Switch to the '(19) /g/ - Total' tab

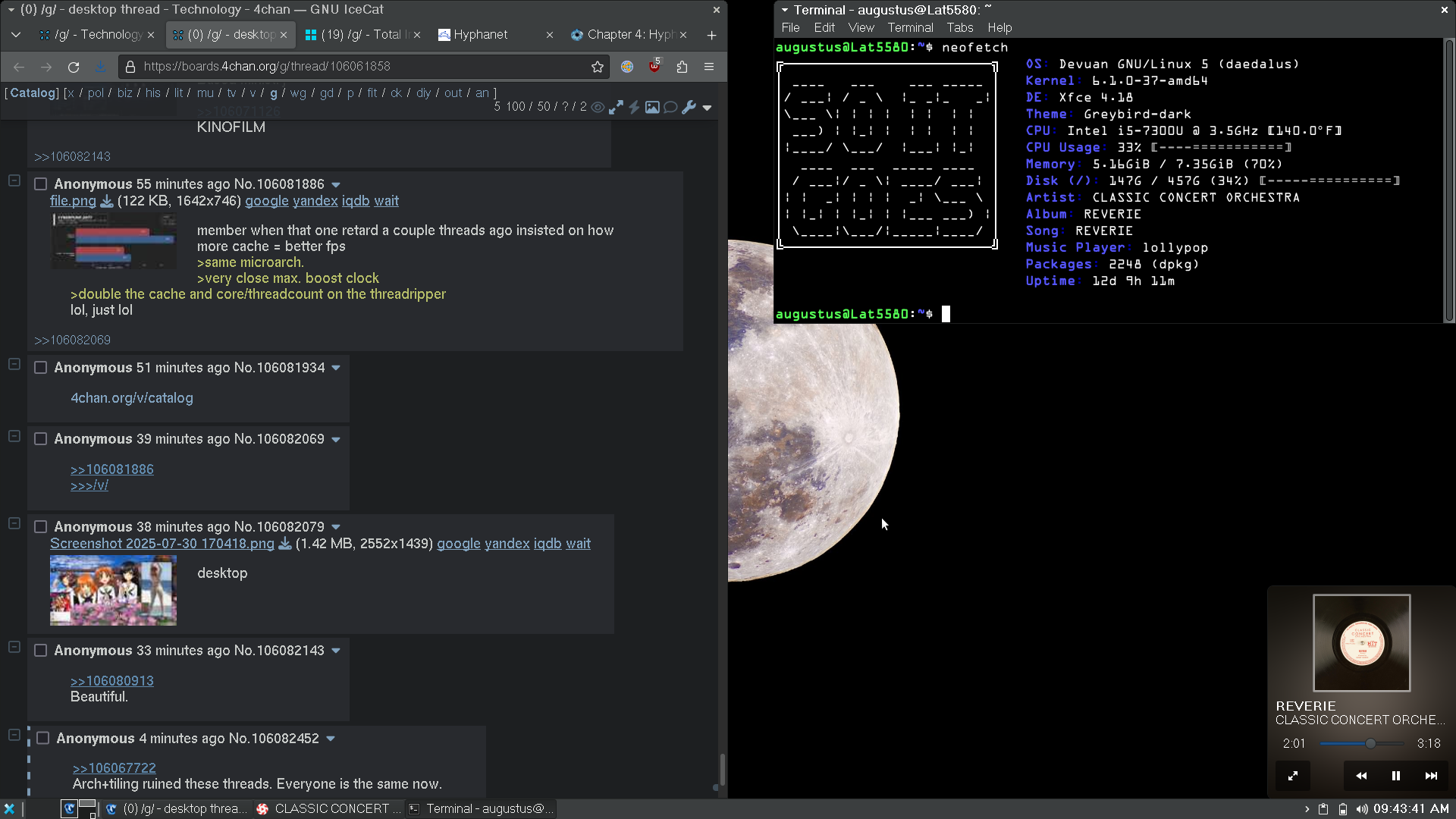click(362, 35)
